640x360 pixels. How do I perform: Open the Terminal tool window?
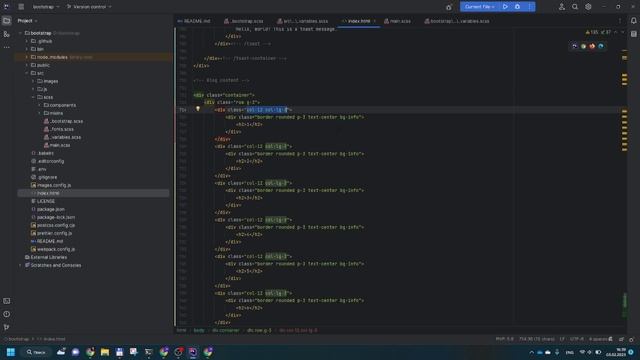(7, 301)
